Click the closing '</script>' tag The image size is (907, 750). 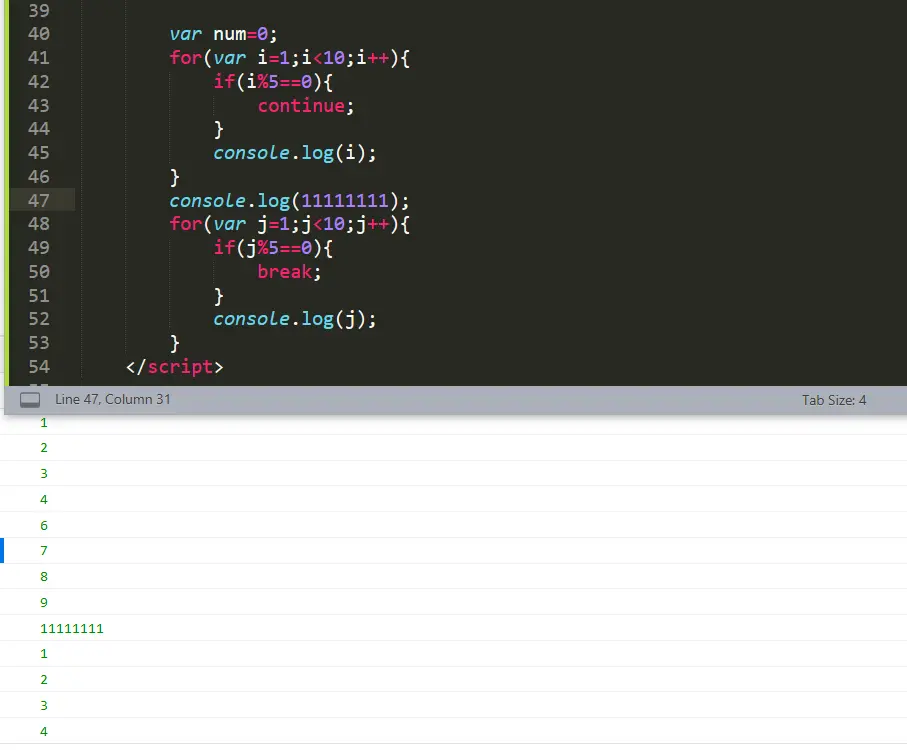[174, 367]
